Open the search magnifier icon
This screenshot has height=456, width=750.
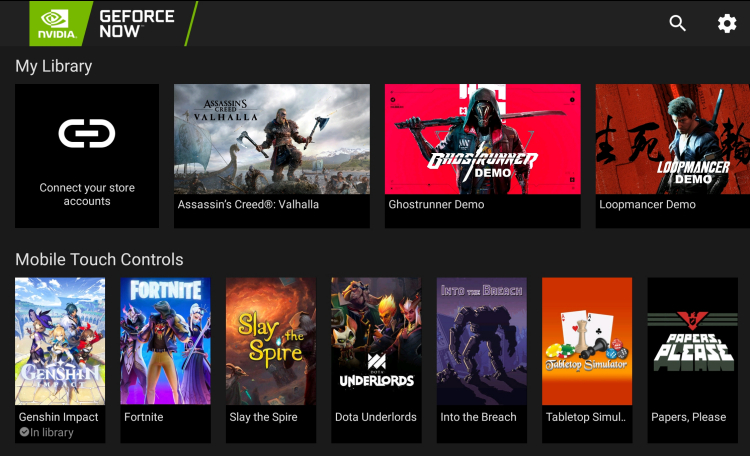pyautogui.click(x=677, y=23)
